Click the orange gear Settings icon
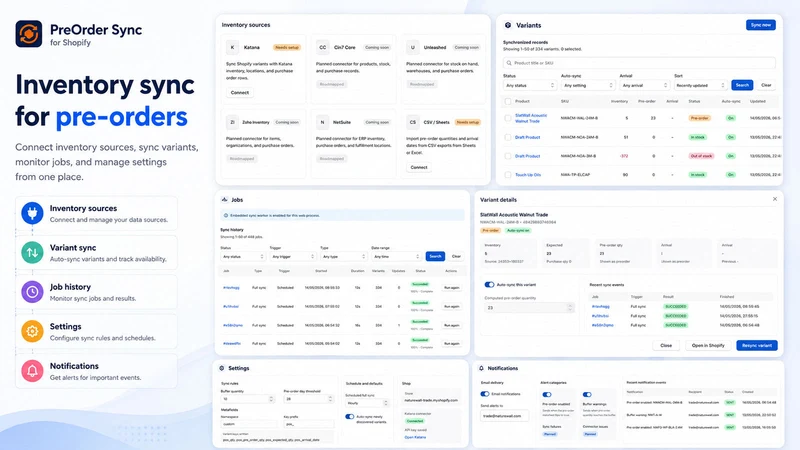The image size is (800, 450). (x=32, y=332)
